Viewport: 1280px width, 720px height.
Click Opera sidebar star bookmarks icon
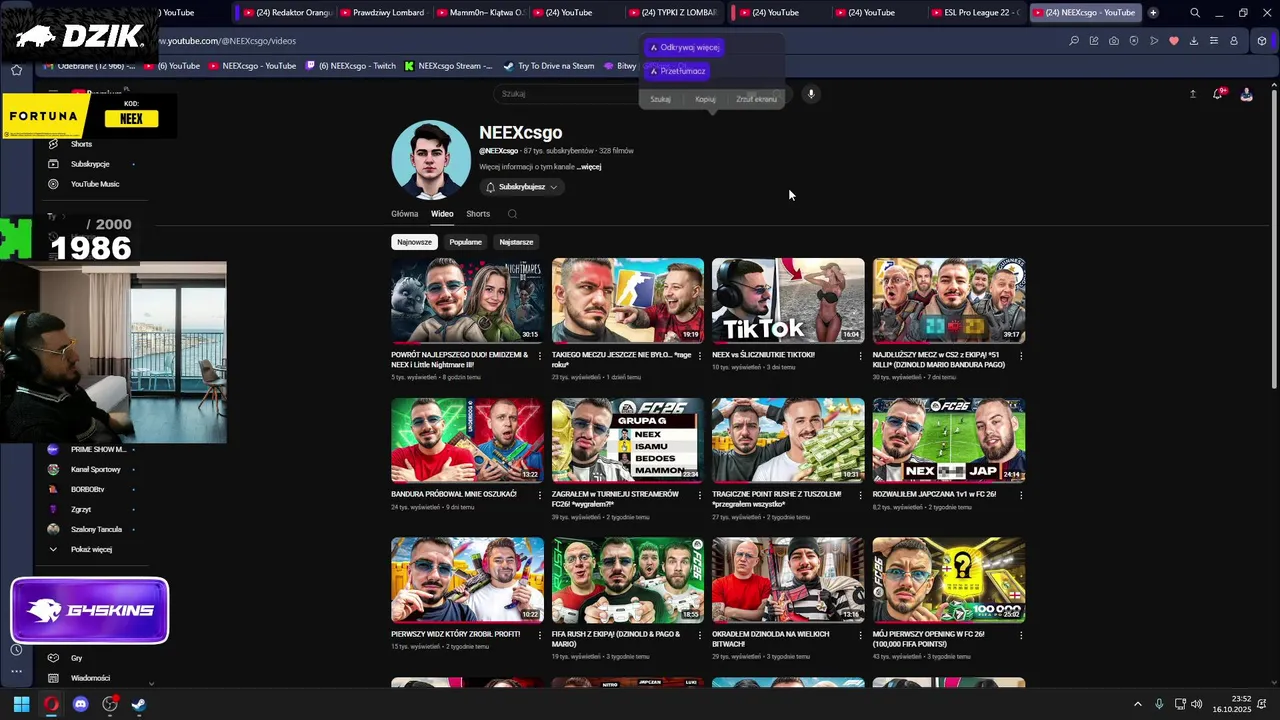point(16,70)
